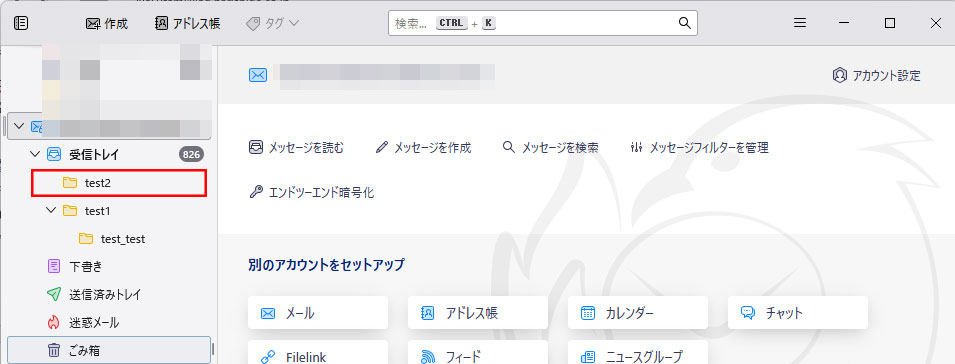Click the document icon of 下書き
Viewport: 955px width, 364px height.
54,267
